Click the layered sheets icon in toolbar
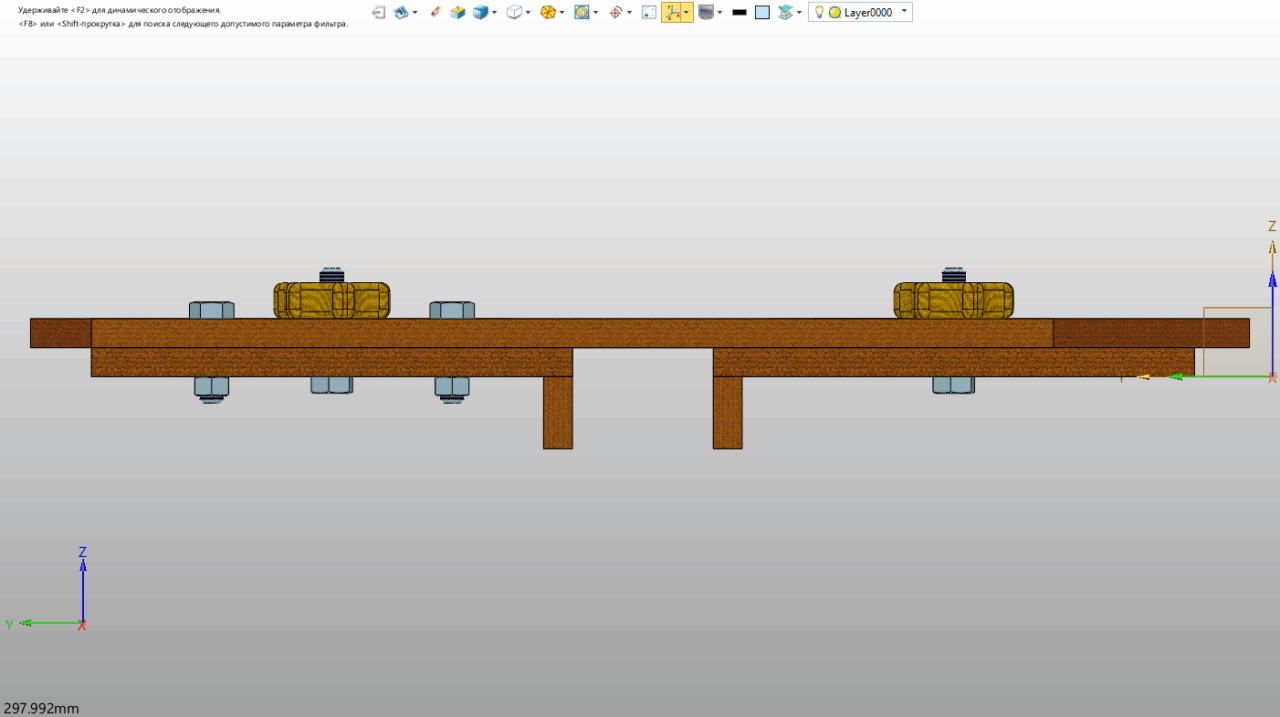 785,13
